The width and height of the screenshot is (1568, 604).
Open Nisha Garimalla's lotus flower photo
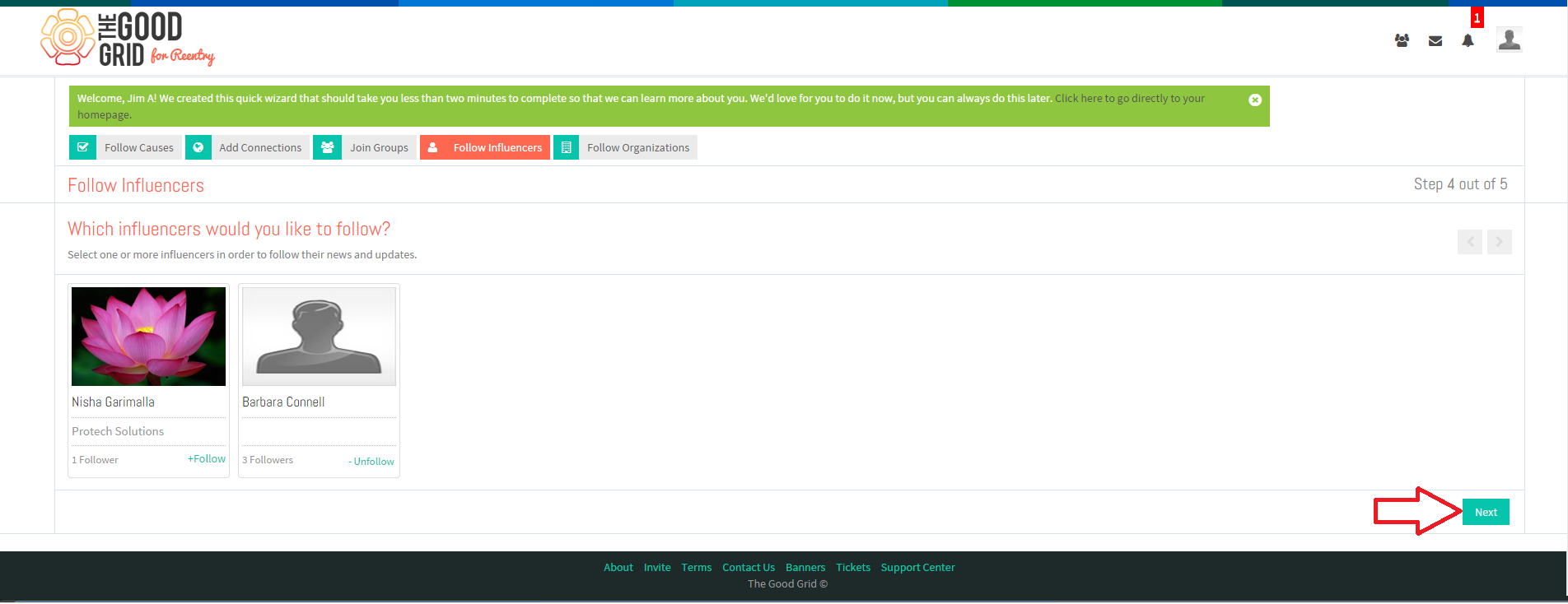click(148, 336)
